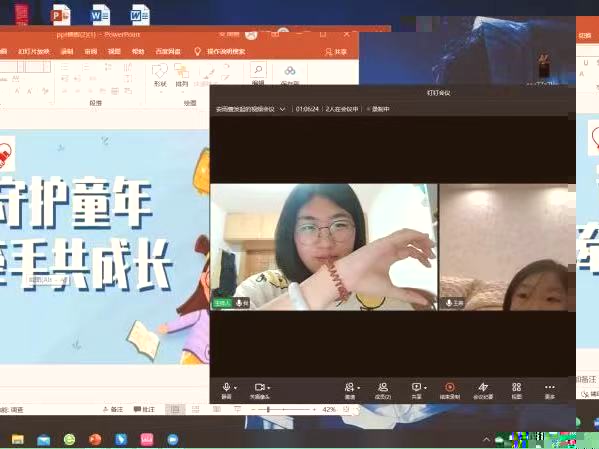Stop recording with the red record button
The height and width of the screenshot is (449, 599).
point(450,391)
